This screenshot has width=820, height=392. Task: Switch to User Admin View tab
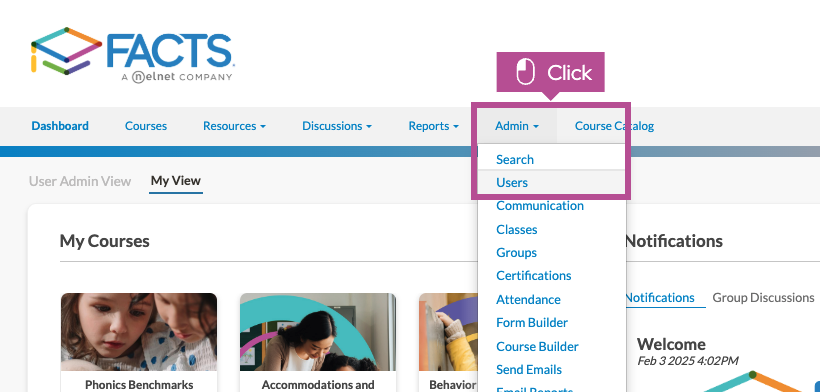tap(80, 181)
